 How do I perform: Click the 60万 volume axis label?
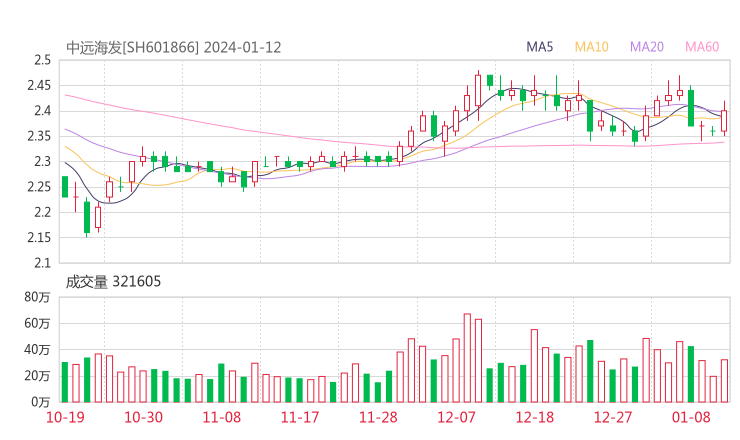tap(37, 324)
